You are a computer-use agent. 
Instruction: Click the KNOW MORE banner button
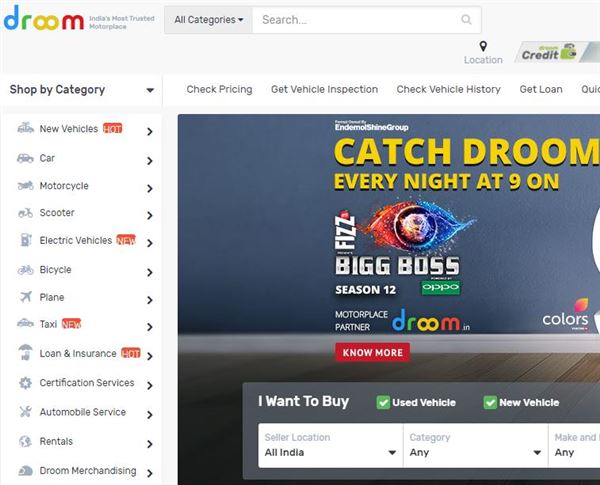click(x=372, y=352)
